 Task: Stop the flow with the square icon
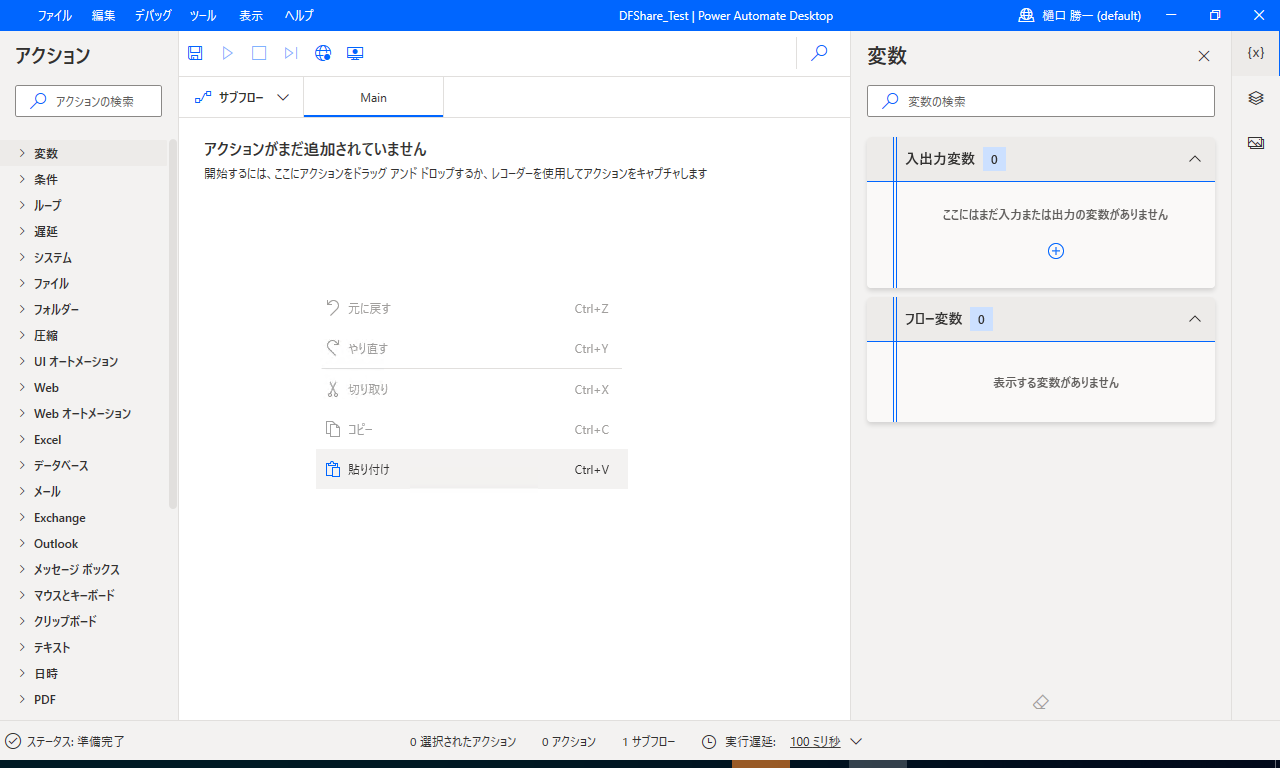259,53
